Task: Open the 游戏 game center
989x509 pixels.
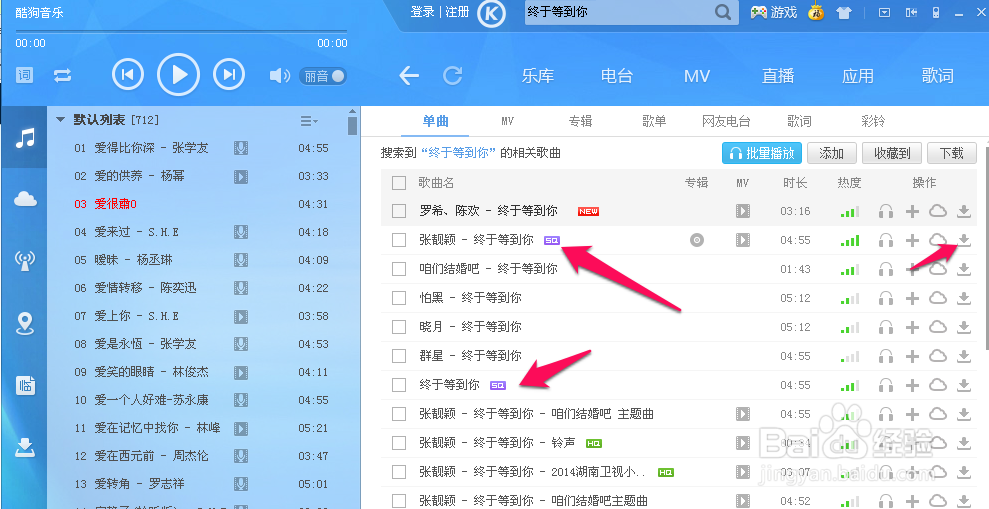Action: (774, 12)
